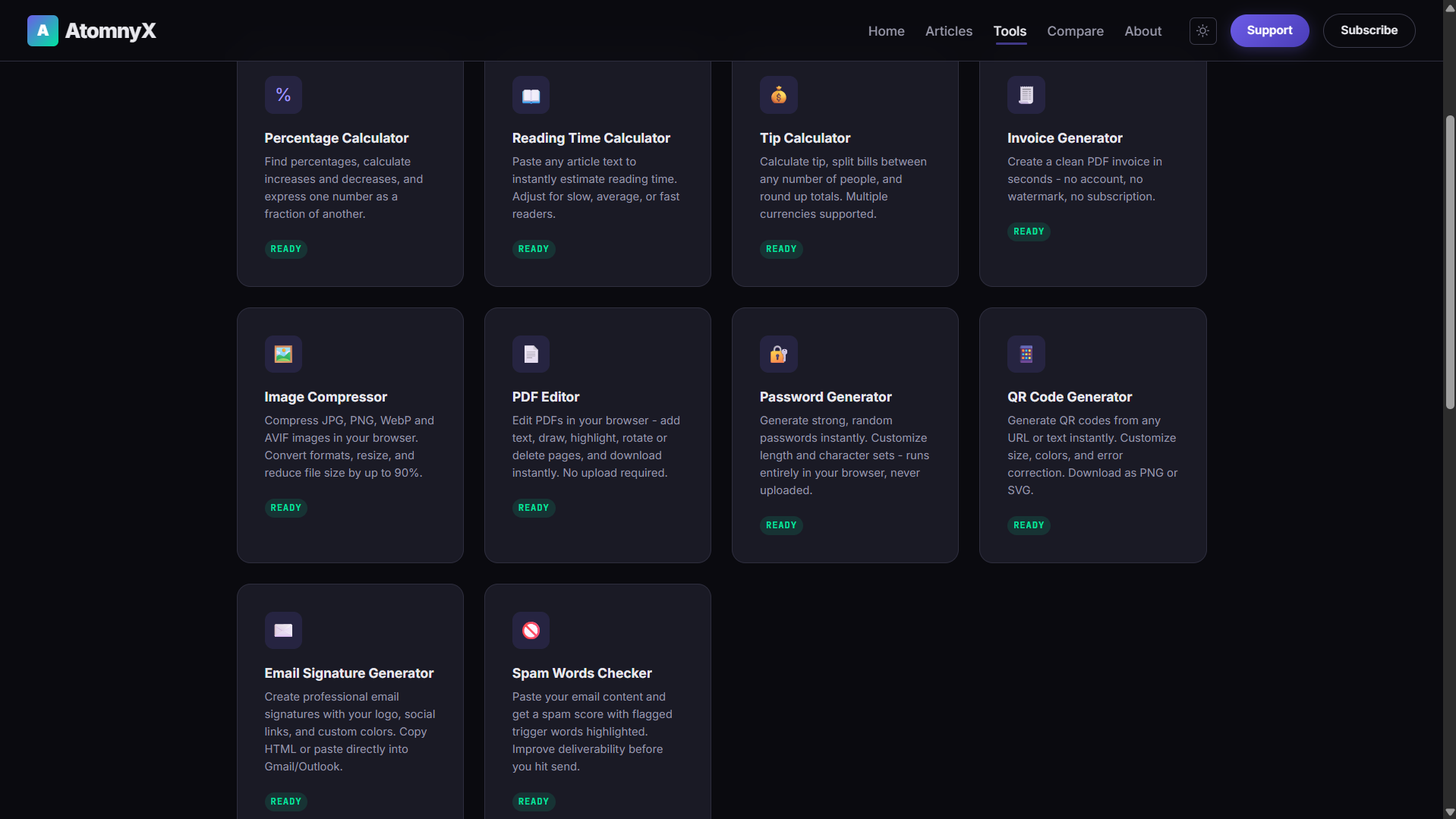The height and width of the screenshot is (819, 1456).
Task: Open the Articles navigation item
Action: coord(948,31)
